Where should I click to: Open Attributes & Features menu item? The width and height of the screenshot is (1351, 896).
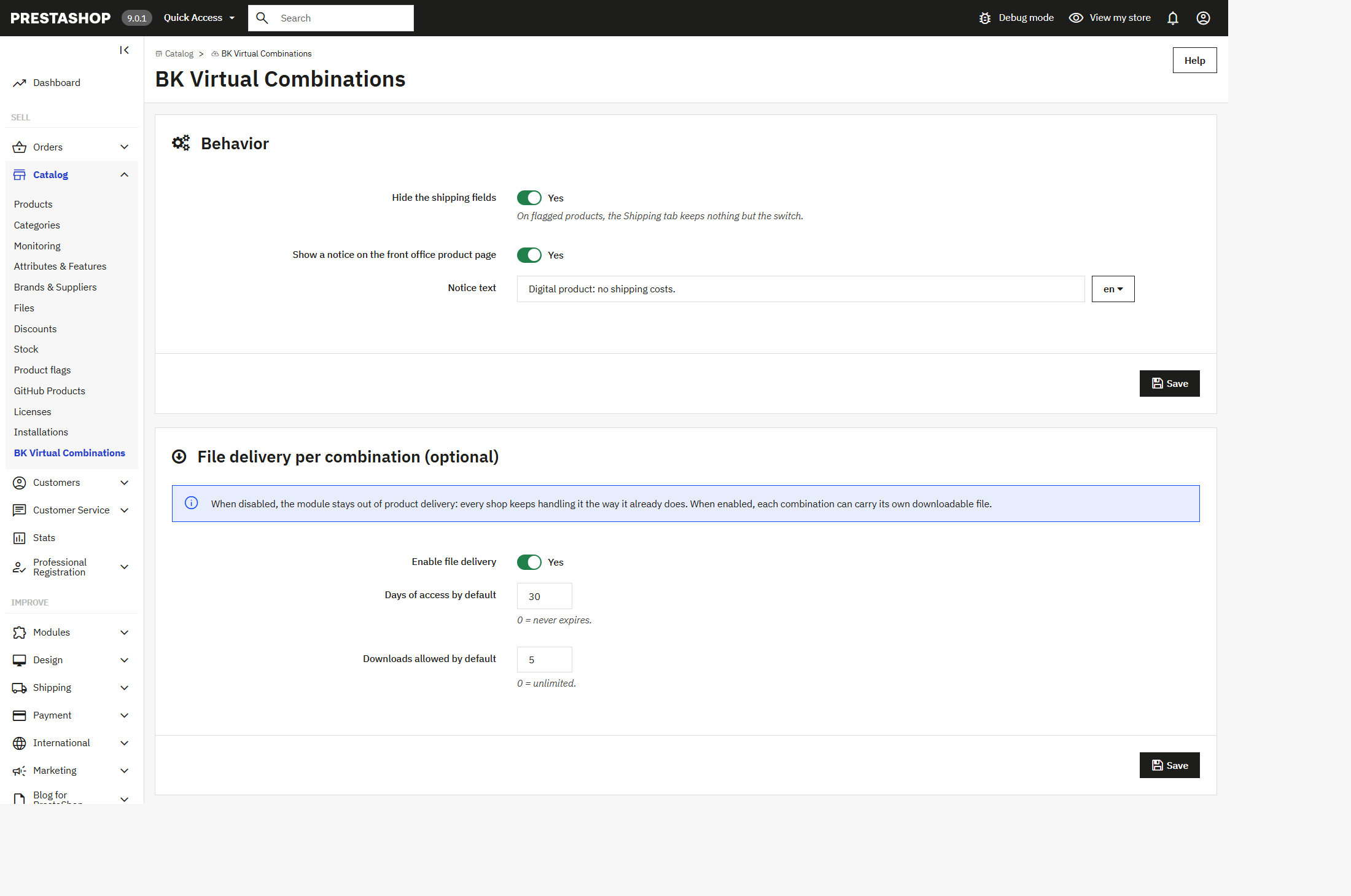tap(60, 267)
